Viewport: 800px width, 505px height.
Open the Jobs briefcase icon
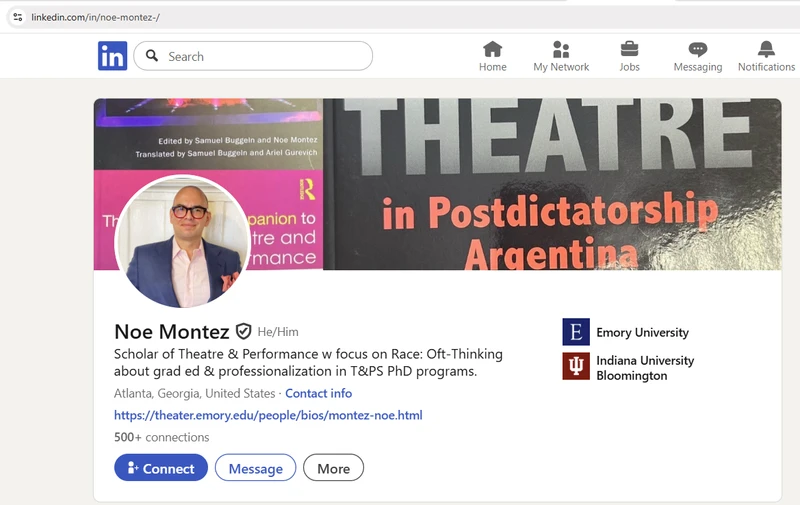tap(629, 49)
